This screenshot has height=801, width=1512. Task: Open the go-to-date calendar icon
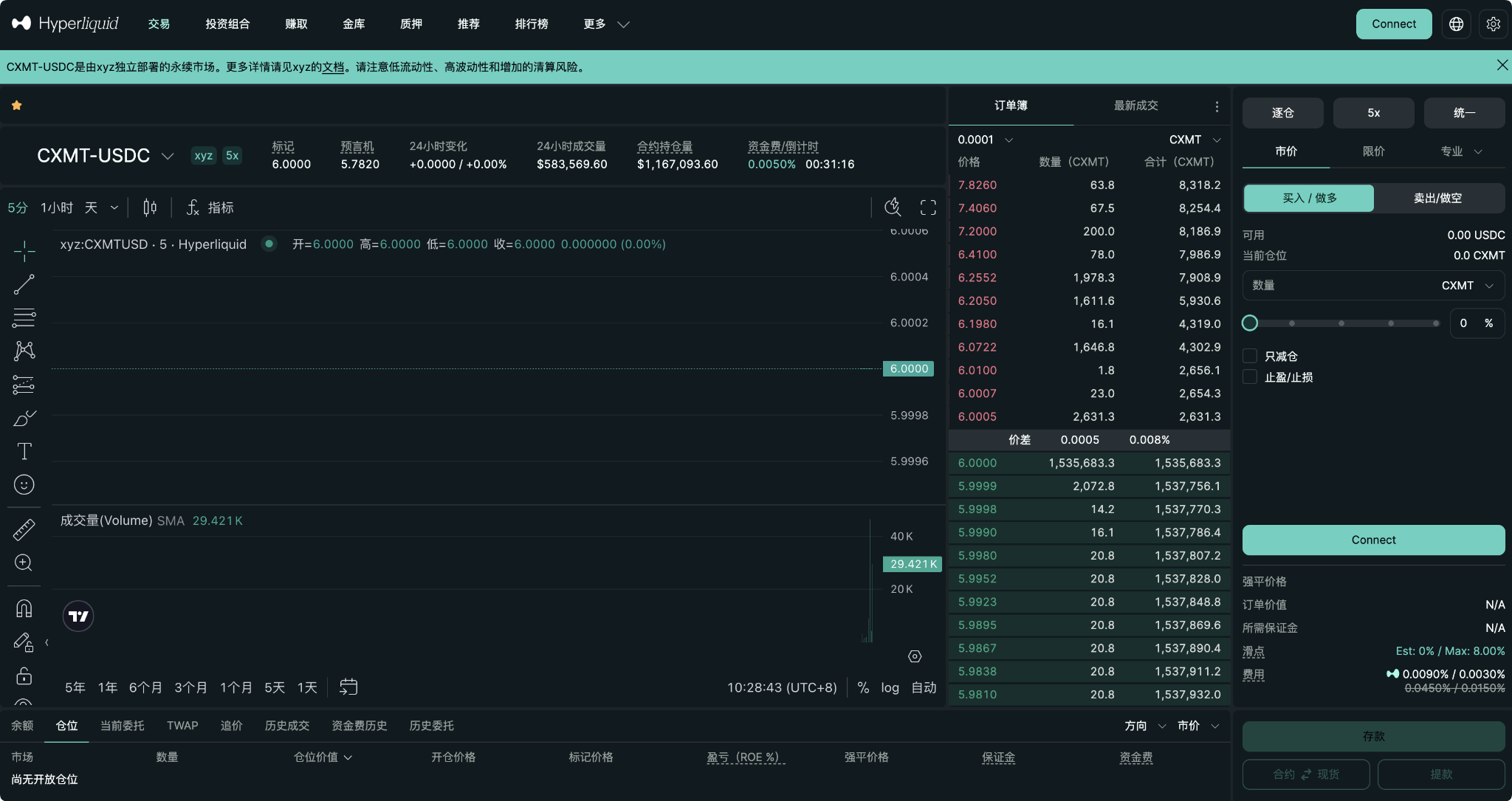pos(348,687)
